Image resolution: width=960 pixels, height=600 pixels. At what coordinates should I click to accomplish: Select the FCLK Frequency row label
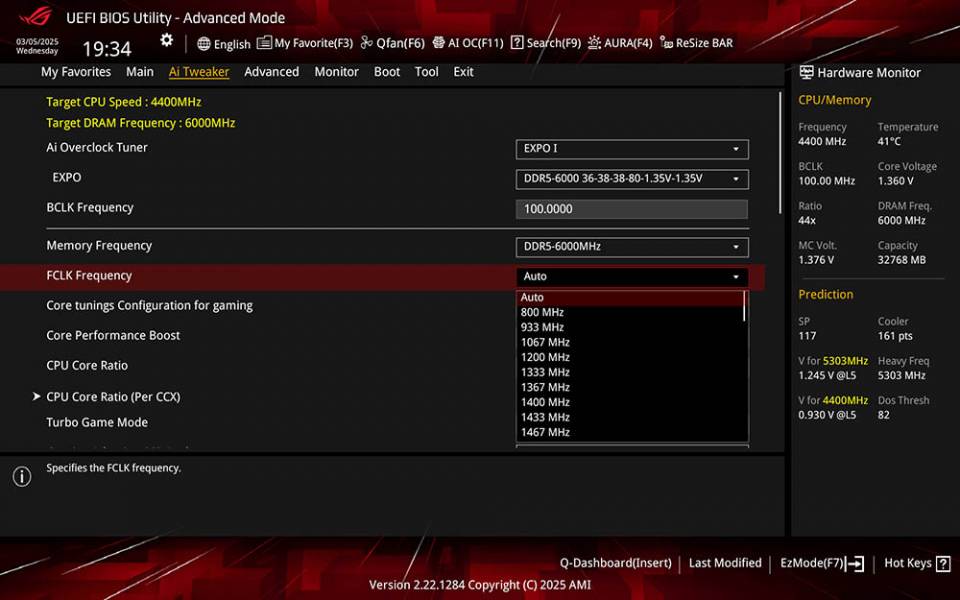[89, 276]
